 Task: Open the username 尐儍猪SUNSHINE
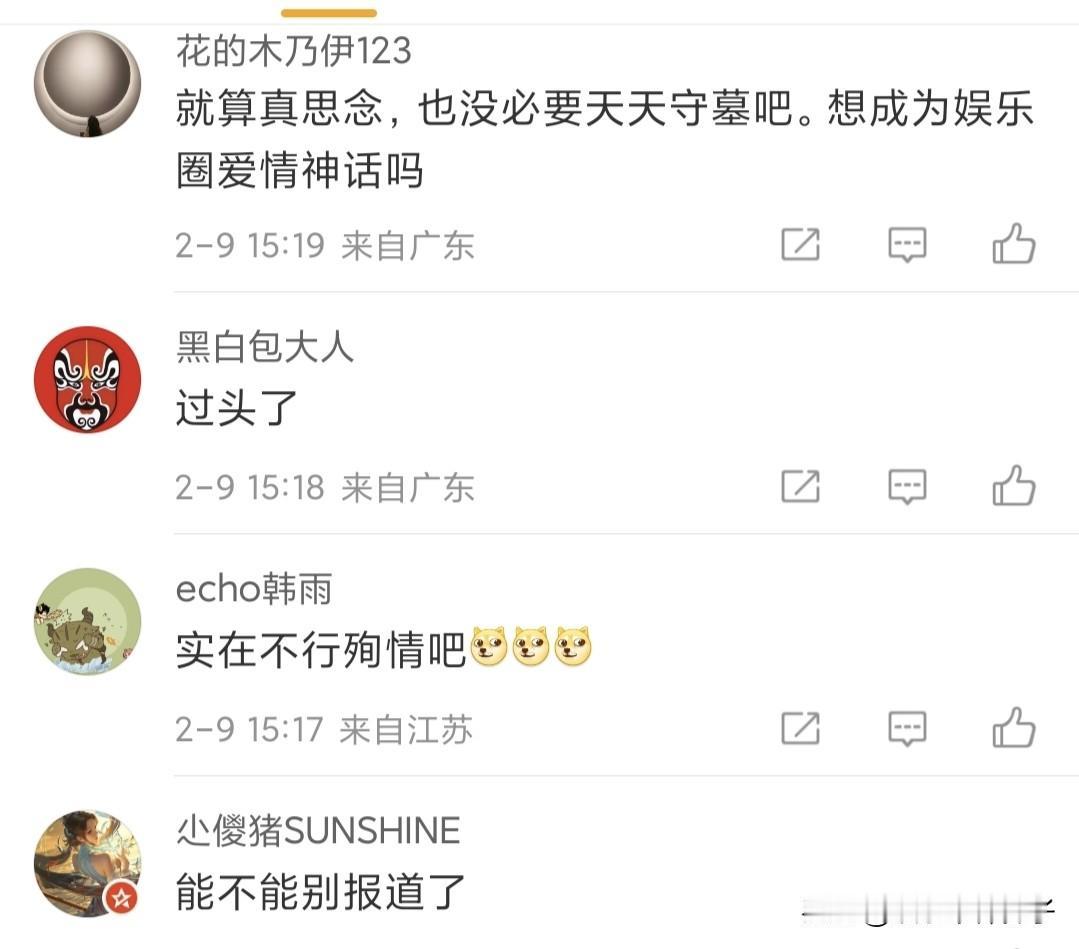[318, 831]
